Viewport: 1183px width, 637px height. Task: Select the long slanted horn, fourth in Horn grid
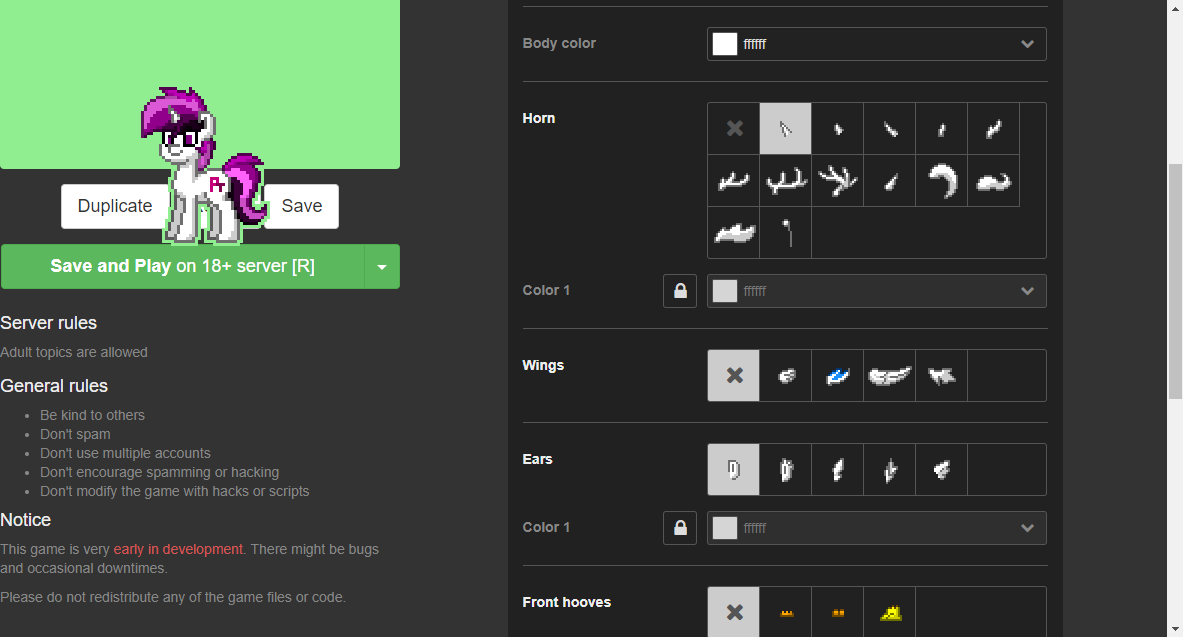click(890, 128)
